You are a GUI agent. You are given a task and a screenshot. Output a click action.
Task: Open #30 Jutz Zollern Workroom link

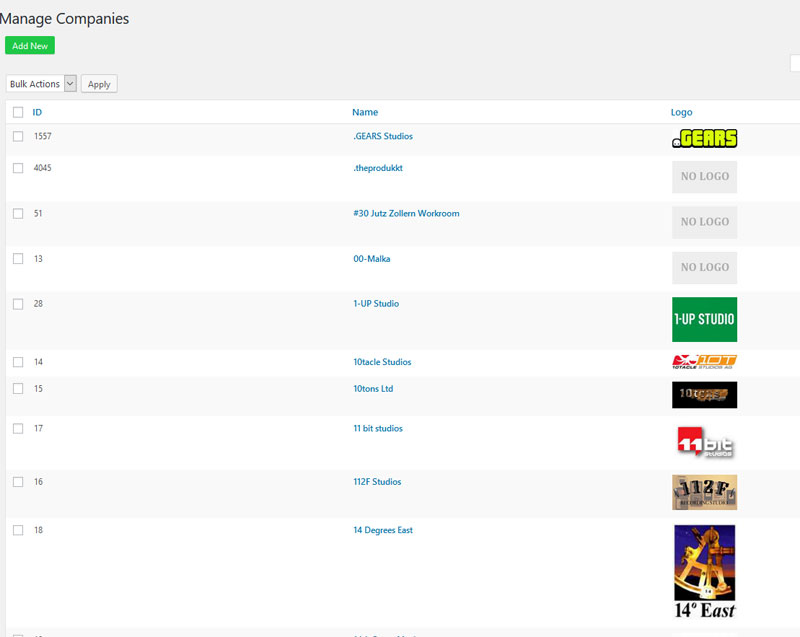[406, 213]
